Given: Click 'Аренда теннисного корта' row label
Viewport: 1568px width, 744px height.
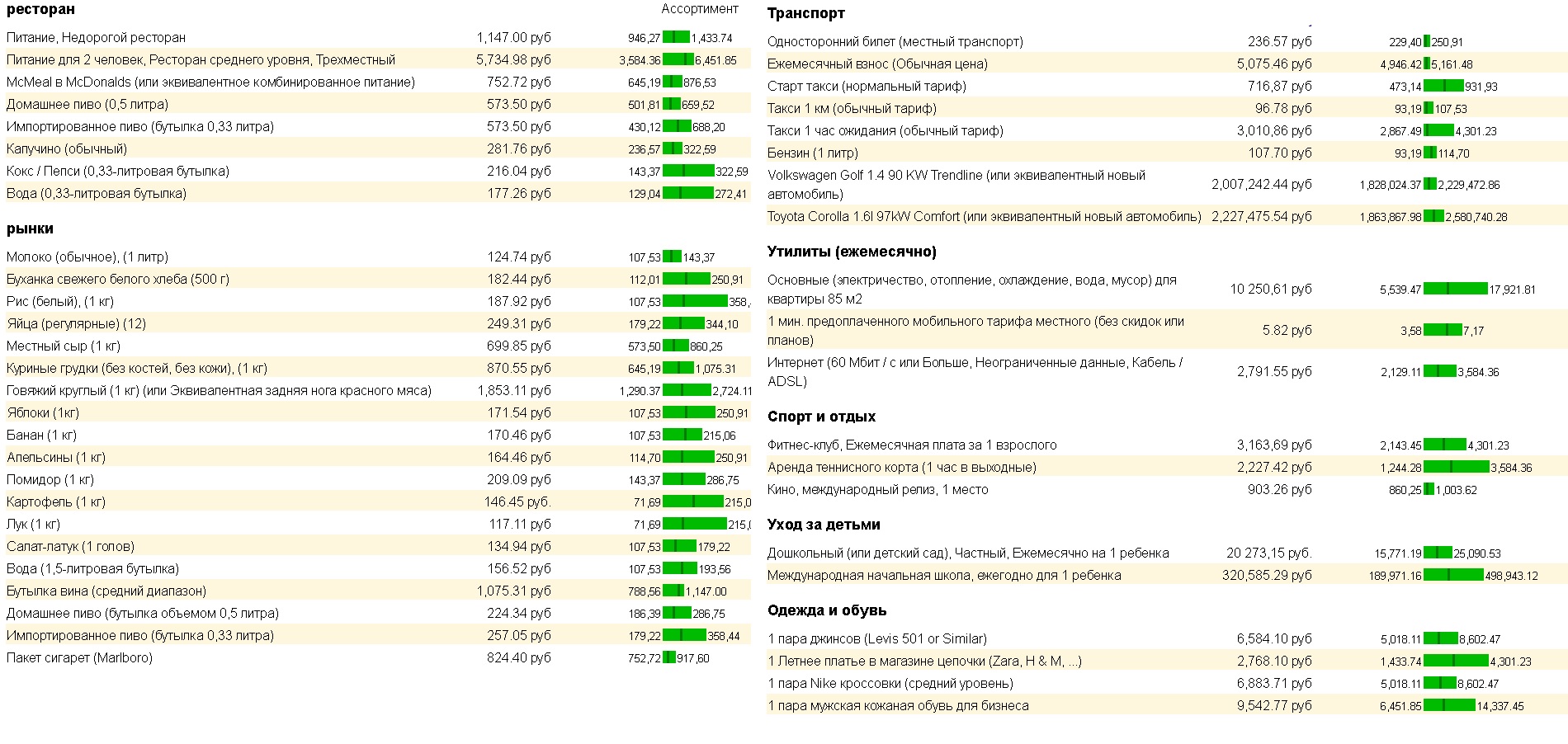Looking at the screenshot, I should pyautogui.click(x=902, y=468).
